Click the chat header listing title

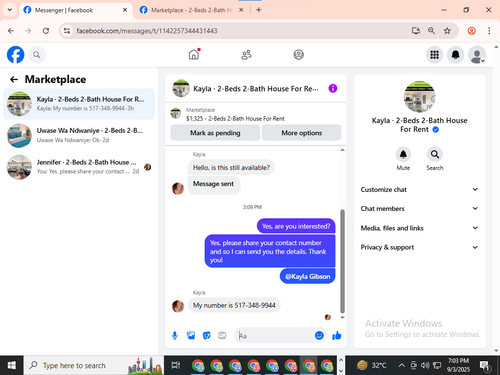click(x=255, y=89)
